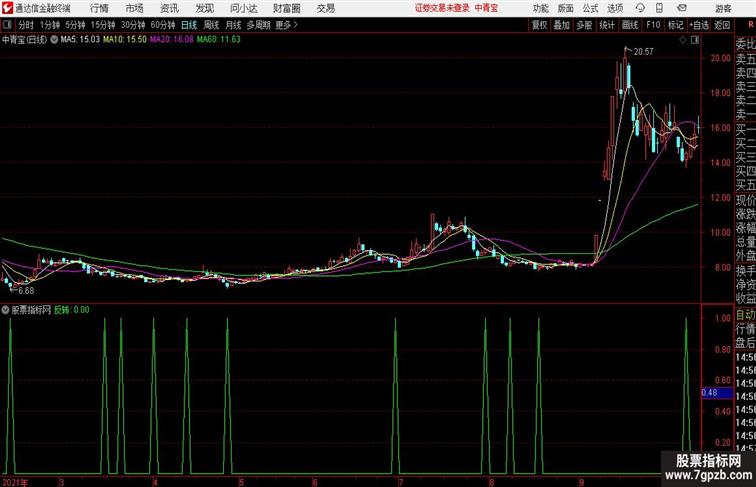This screenshot has width=756, height=487.
Task: Expand the 中青宝 main chart indicator dropdown
Action: 54,40
